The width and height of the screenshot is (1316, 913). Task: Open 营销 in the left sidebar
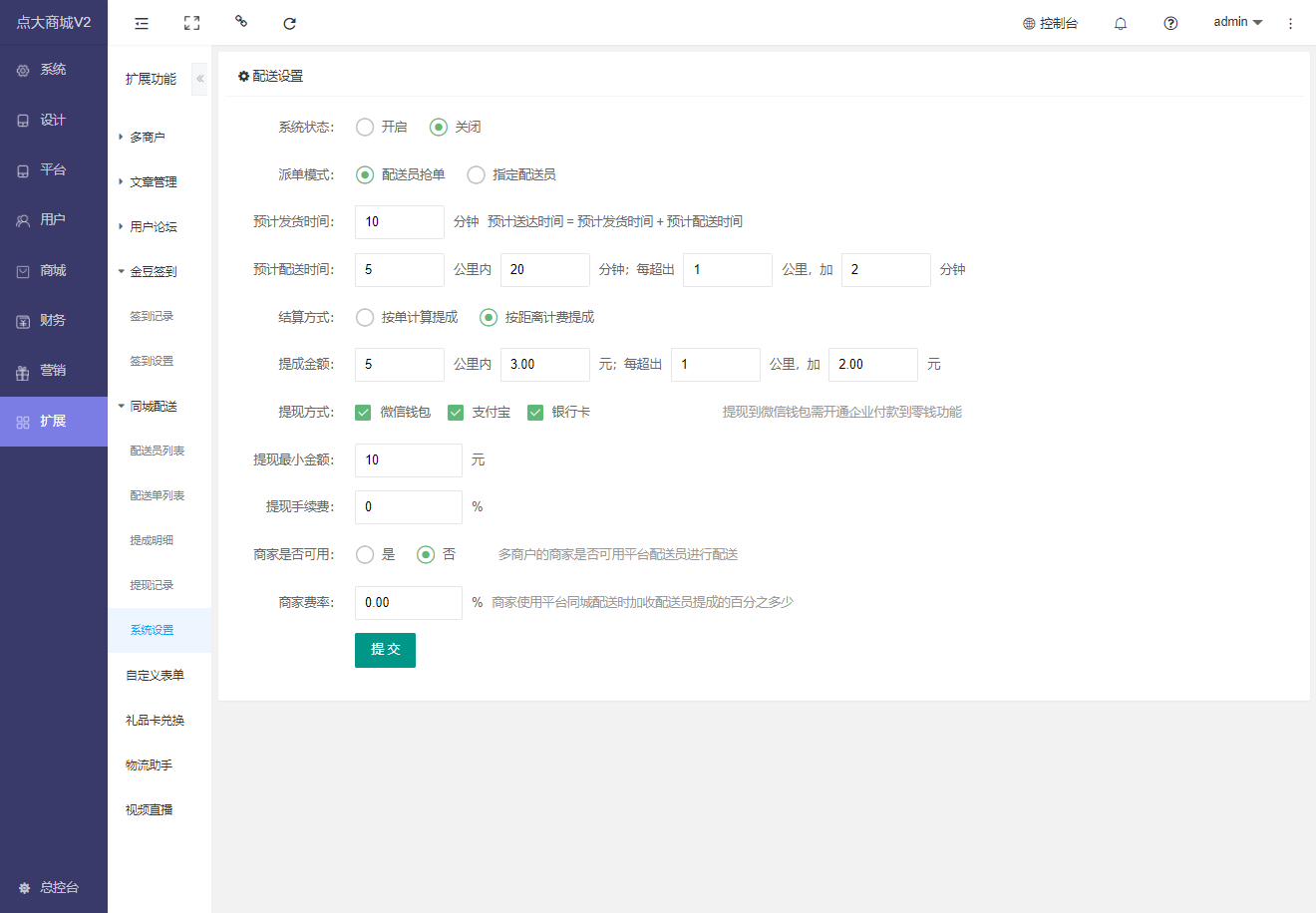coord(54,371)
